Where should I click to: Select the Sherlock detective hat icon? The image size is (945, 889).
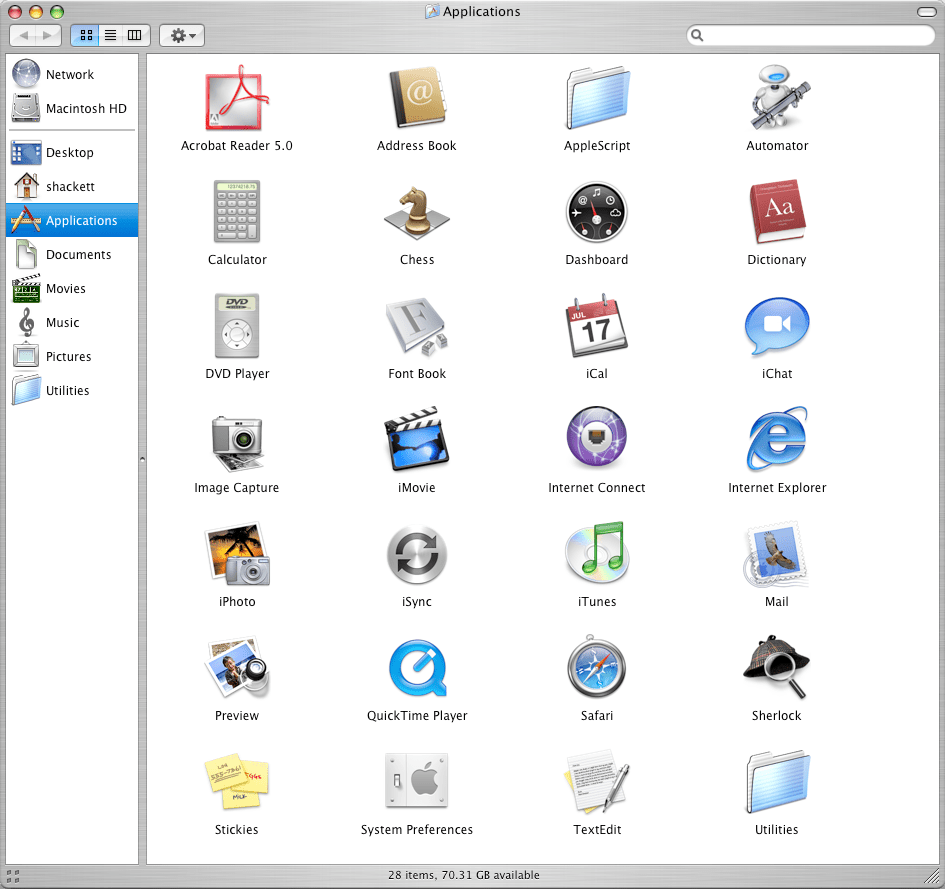point(777,668)
